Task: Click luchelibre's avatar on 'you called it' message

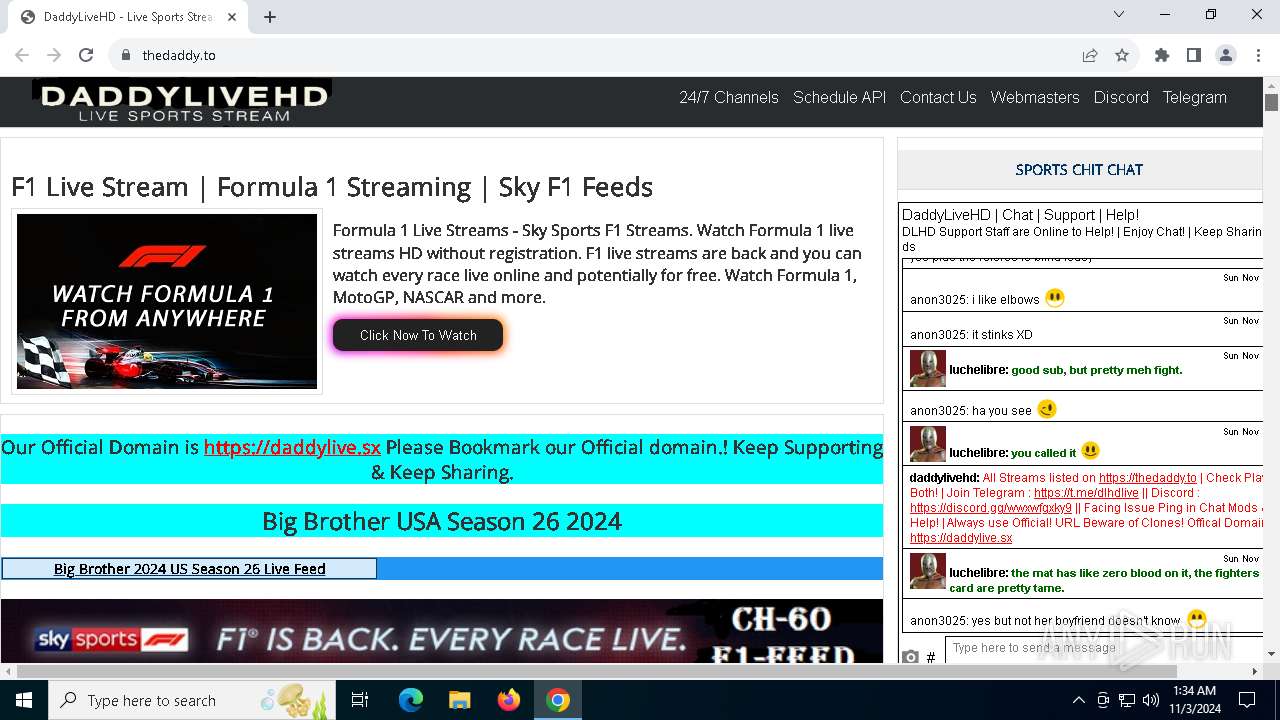Action: pos(928,444)
